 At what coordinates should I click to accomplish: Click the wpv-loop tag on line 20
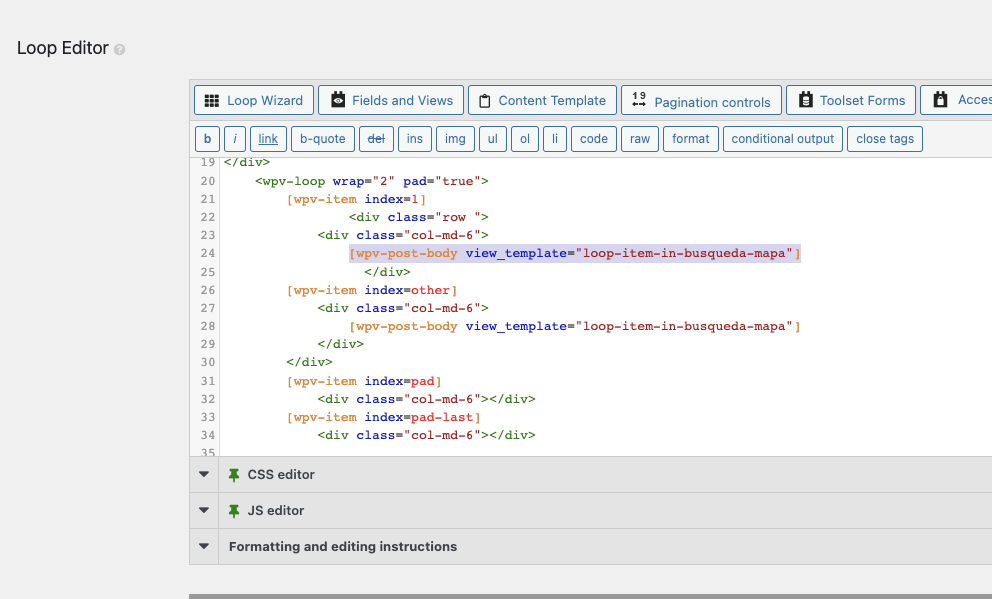coord(372,182)
